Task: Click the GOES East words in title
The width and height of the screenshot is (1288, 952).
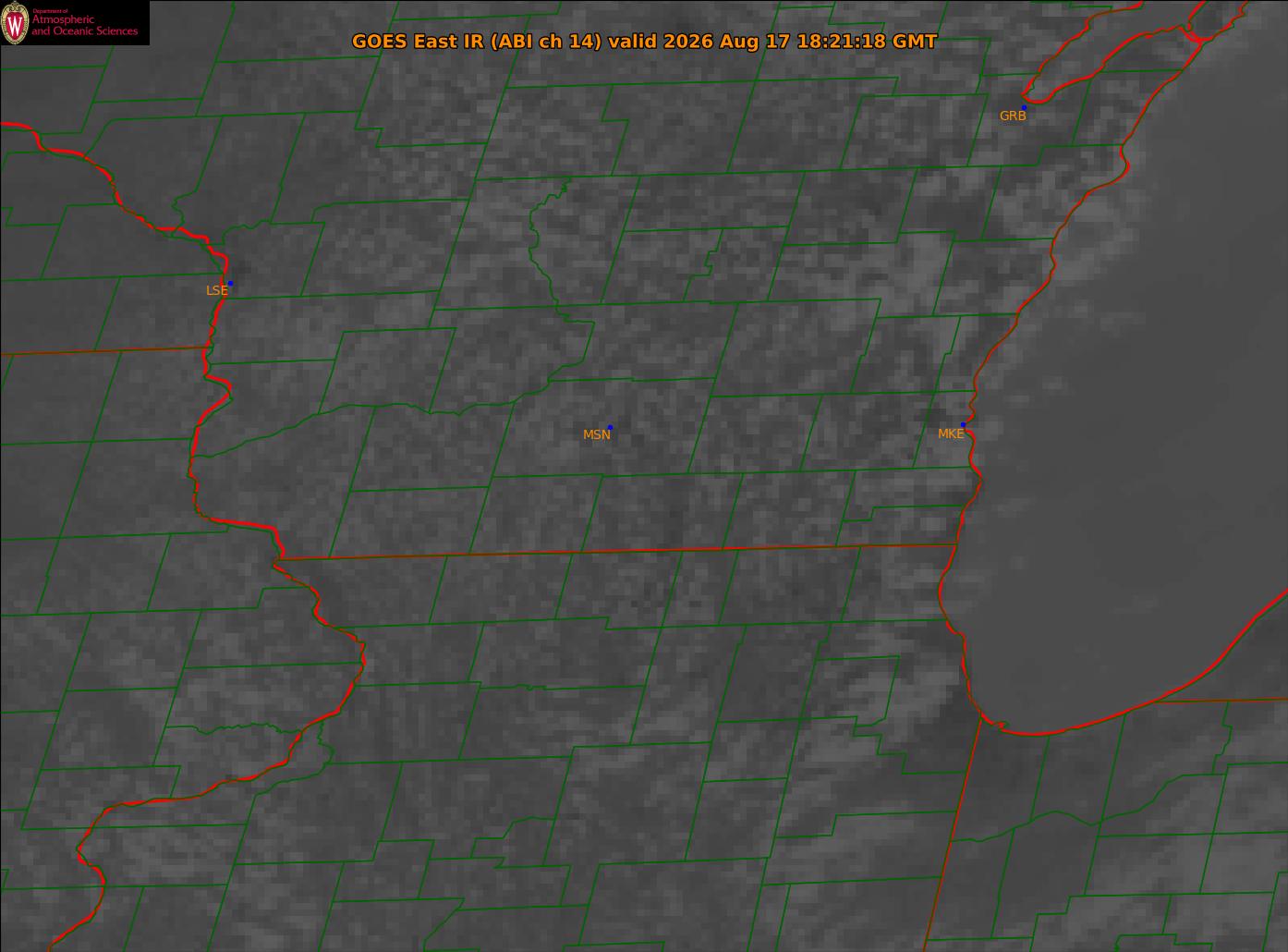Action: [401, 42]
